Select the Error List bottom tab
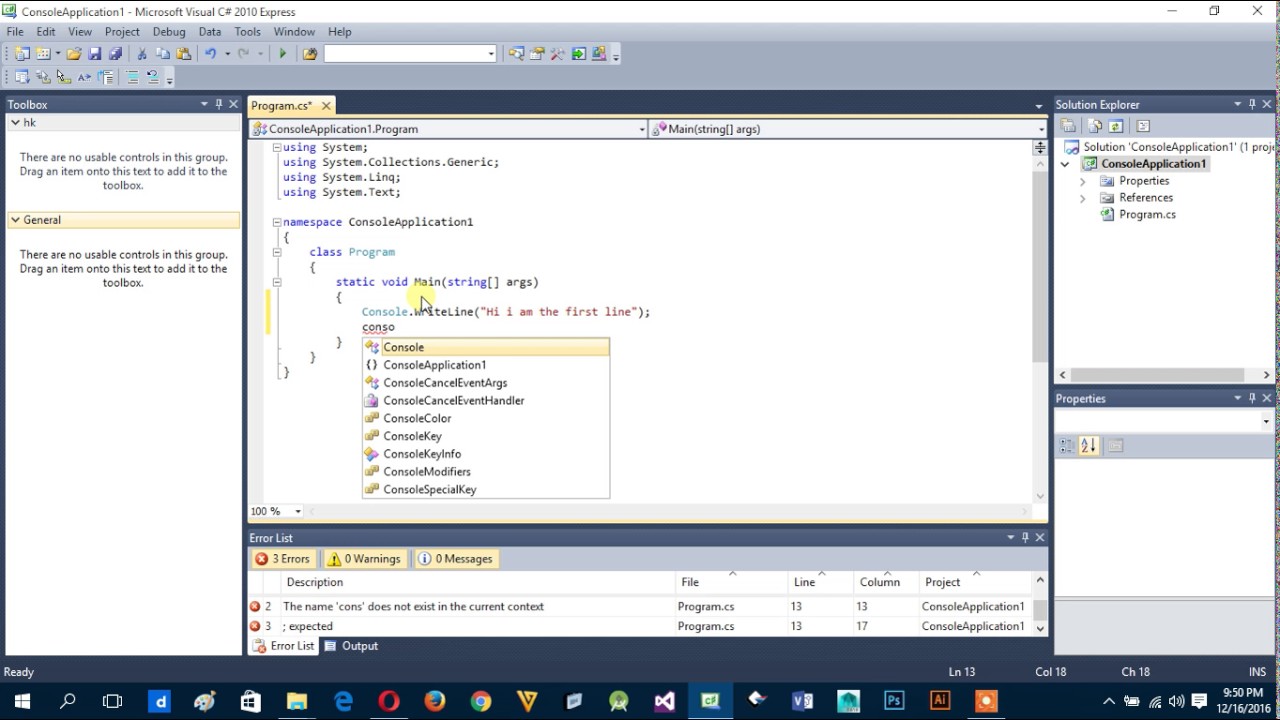The image size is (1280, 720). pyautogui.click(x=283, y=646)
